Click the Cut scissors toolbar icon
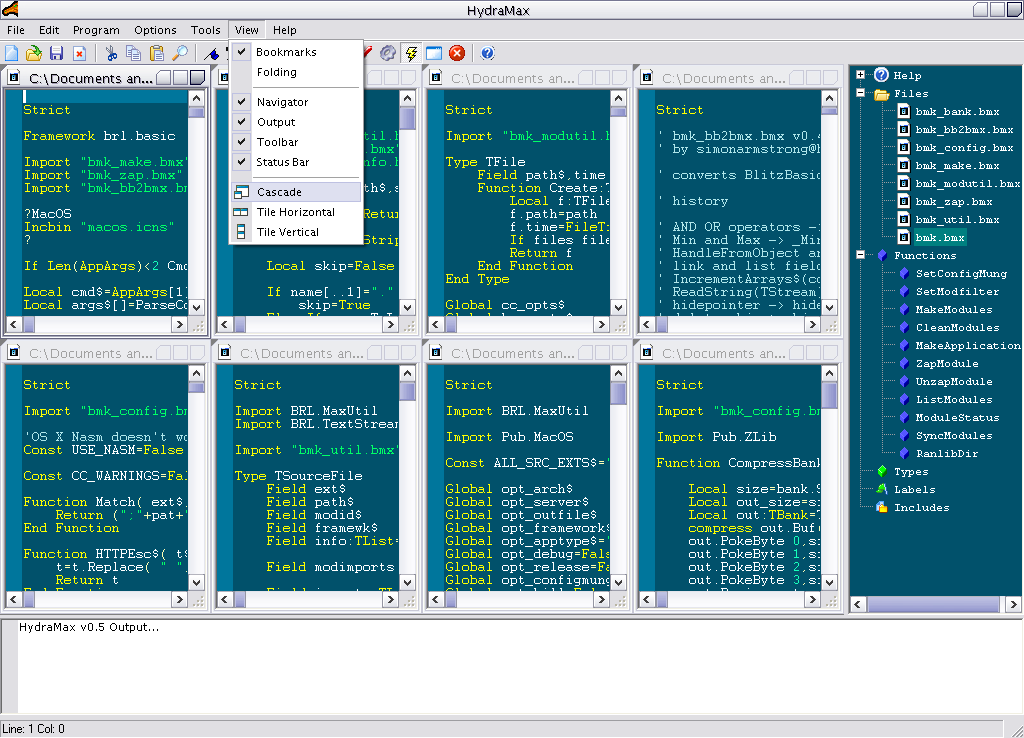Screen dimensions: 1024x738 (x=111, y=53)
